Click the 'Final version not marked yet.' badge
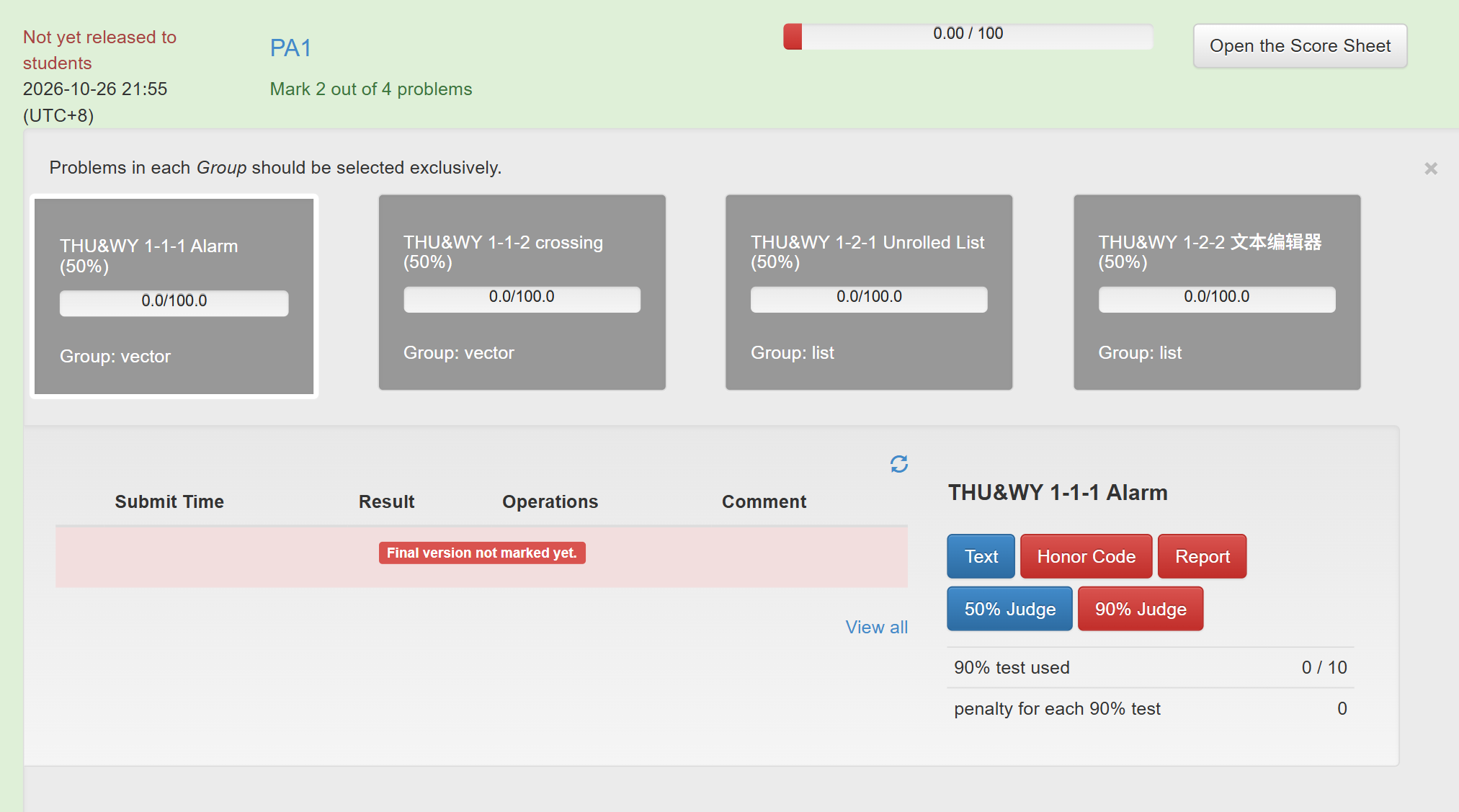 (482, 553)
